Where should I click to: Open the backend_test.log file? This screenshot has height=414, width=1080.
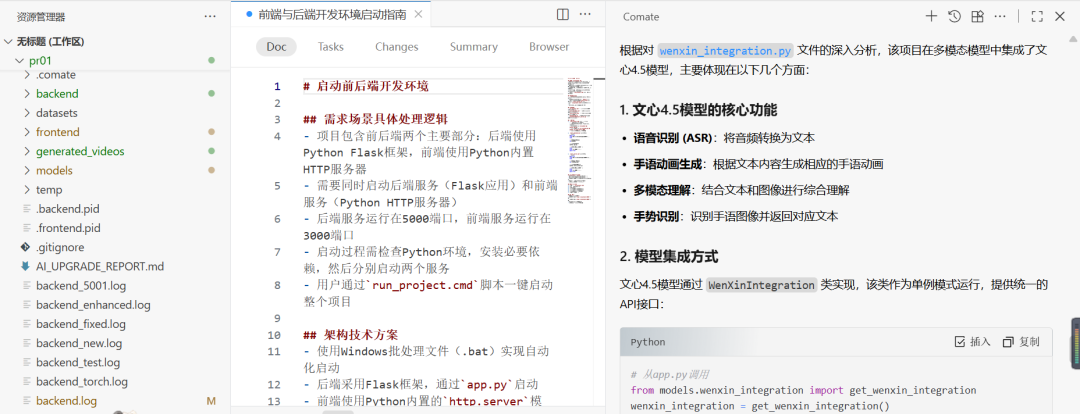click(78, 362)
